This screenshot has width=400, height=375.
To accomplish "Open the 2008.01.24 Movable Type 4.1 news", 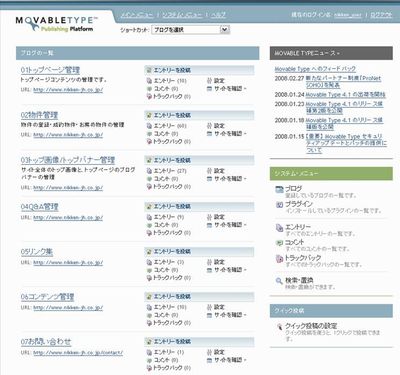I will 345,95.
